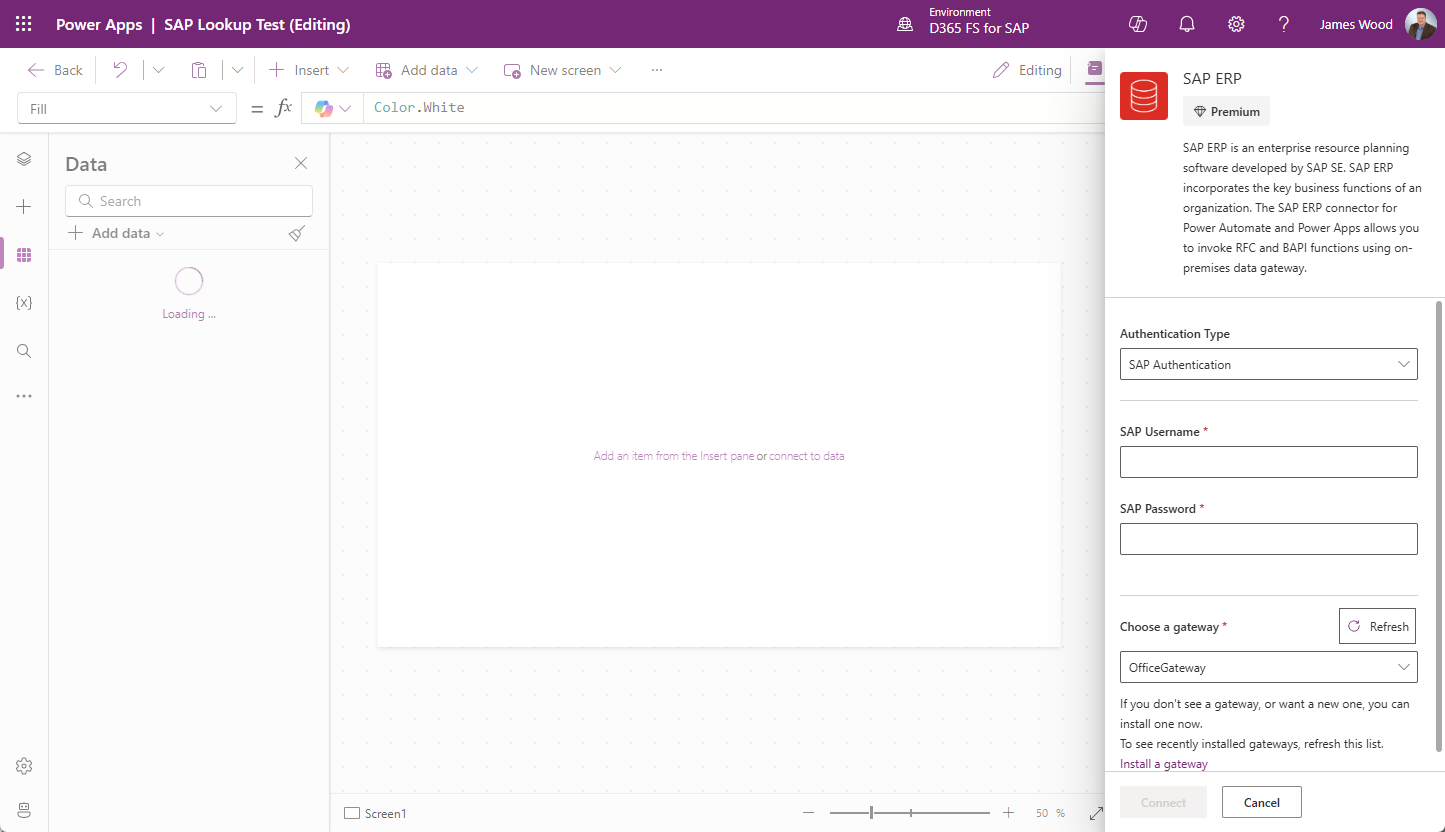Open the help question mark icon
Image resolution: width=1445 pixels, height=832 pixels.
click(x=1284, y=24)
